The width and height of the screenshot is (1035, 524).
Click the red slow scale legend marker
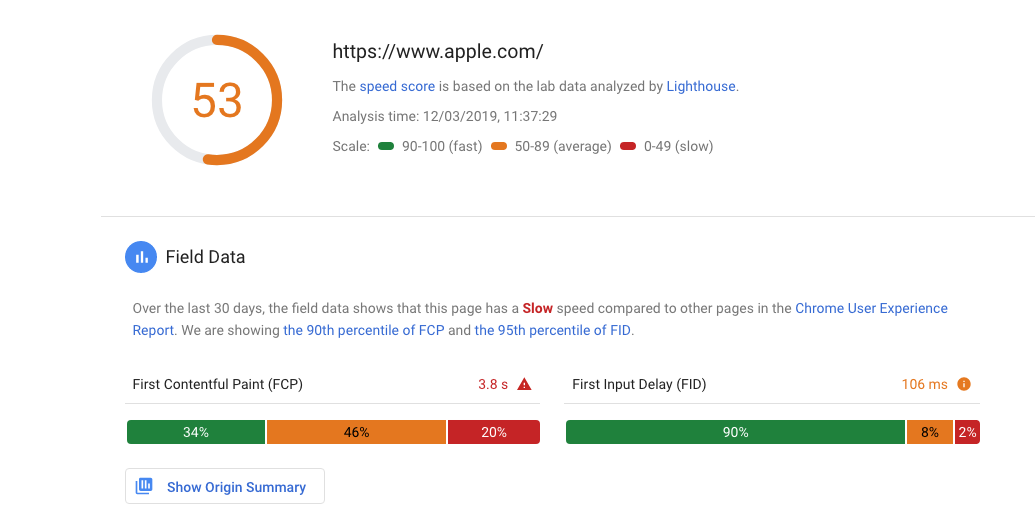(628, 146)
